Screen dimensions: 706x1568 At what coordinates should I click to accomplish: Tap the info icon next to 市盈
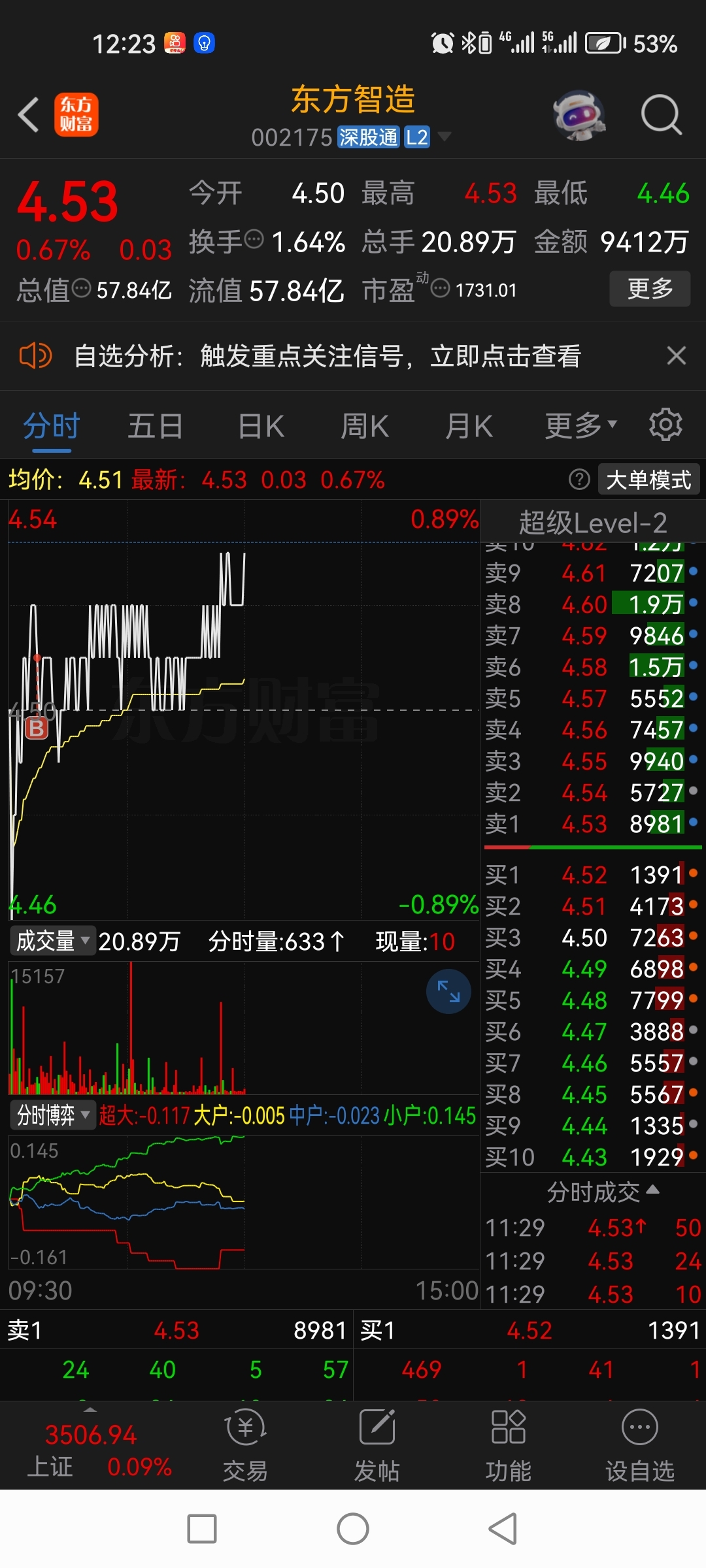point(441,288)
